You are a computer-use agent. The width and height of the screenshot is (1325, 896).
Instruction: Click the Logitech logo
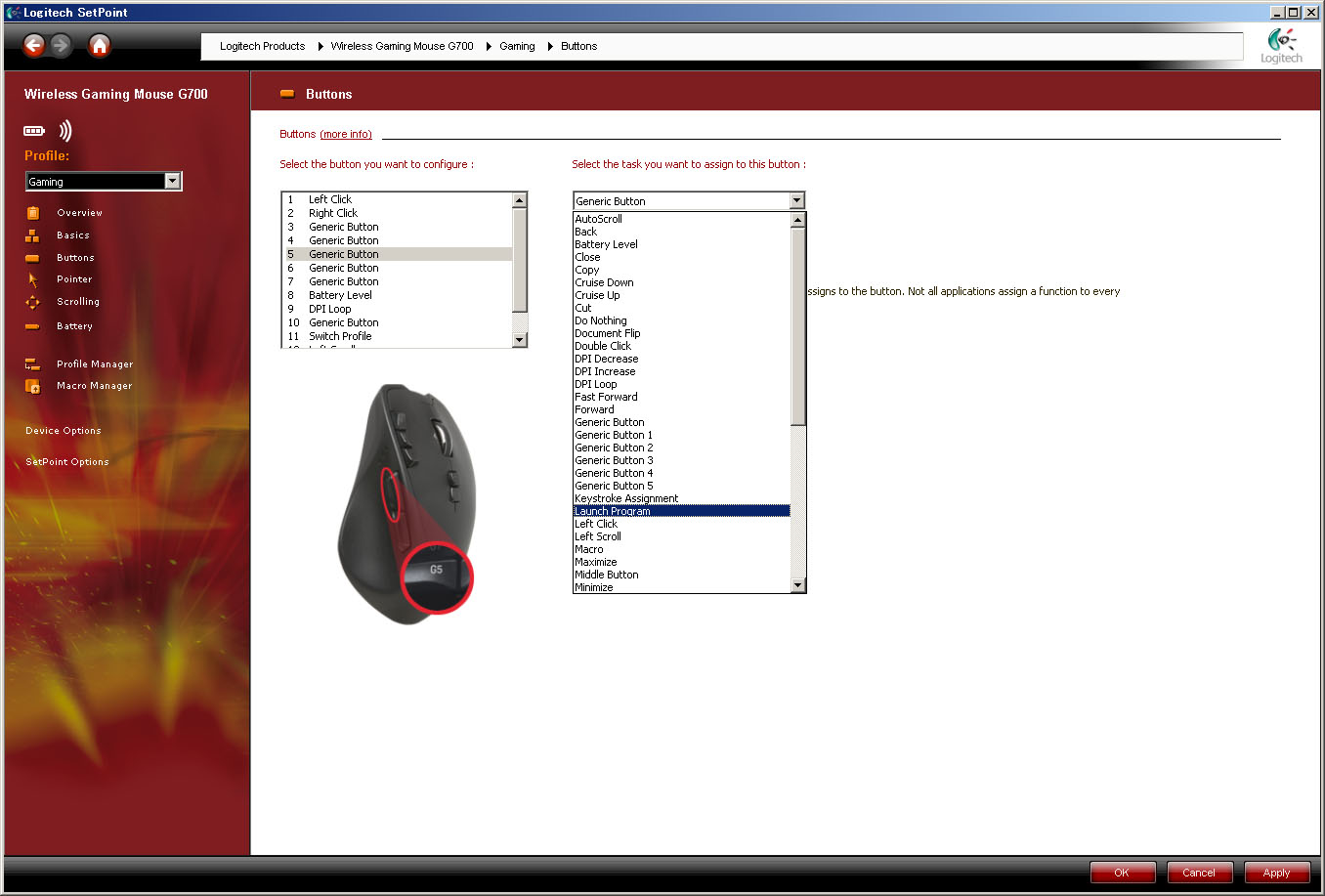pos(1281,46)
